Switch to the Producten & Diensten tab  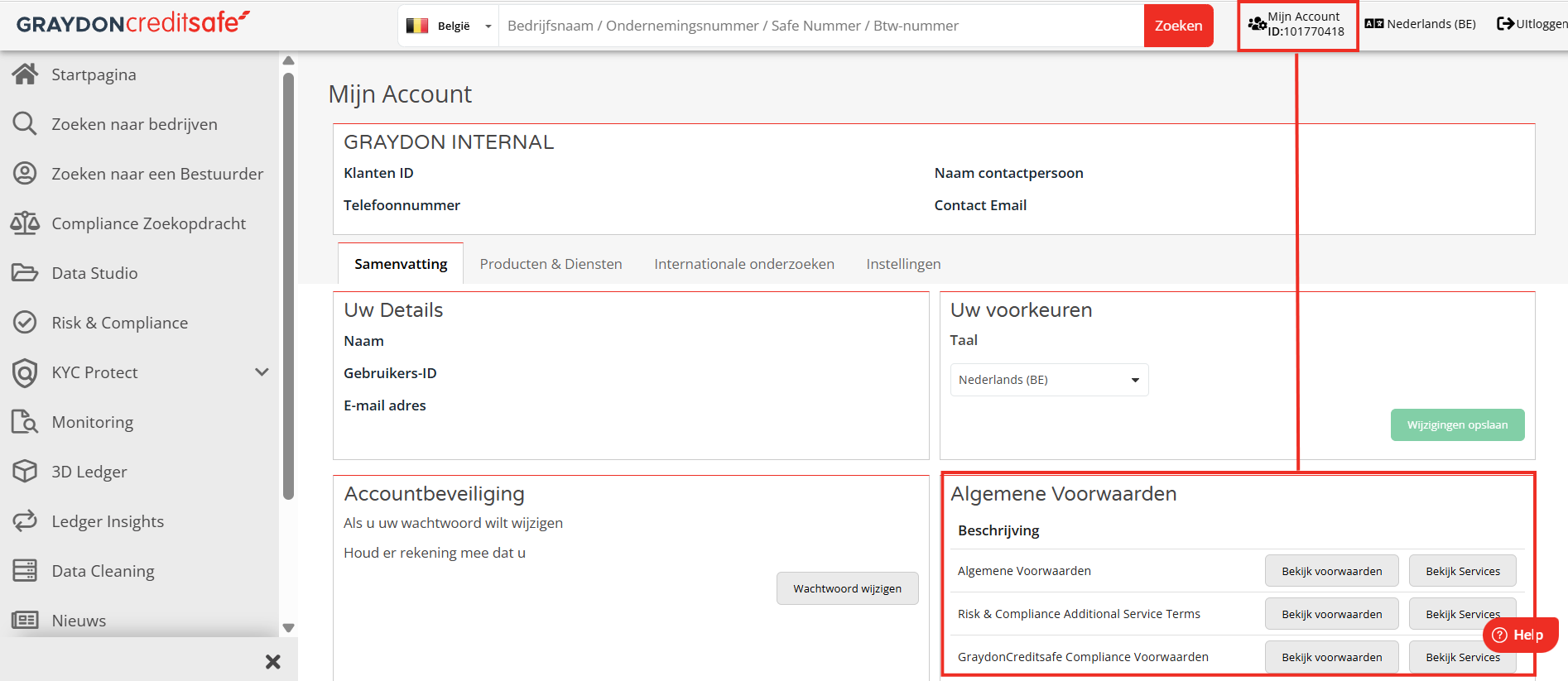point(551,264)
